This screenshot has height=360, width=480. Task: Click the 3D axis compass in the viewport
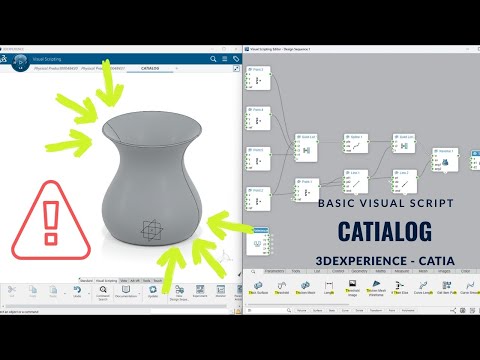(225, 257)
